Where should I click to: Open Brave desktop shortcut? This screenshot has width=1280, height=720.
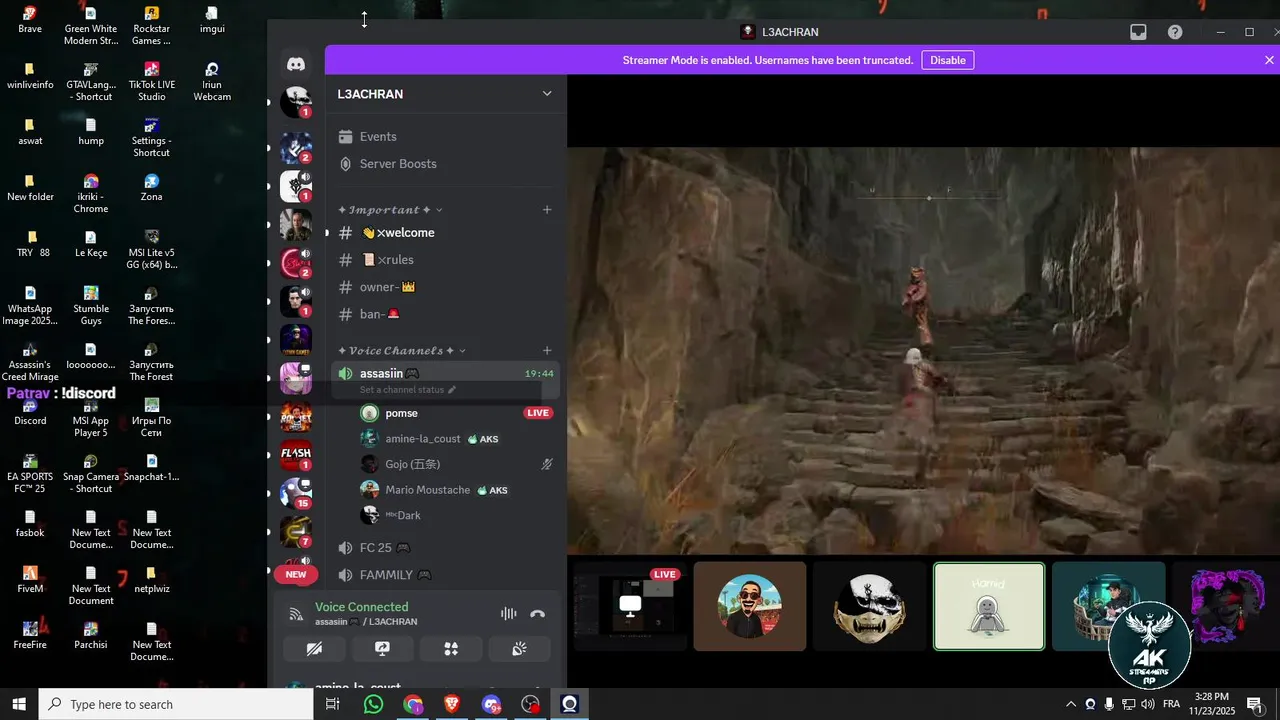click(x=30, y=20)
